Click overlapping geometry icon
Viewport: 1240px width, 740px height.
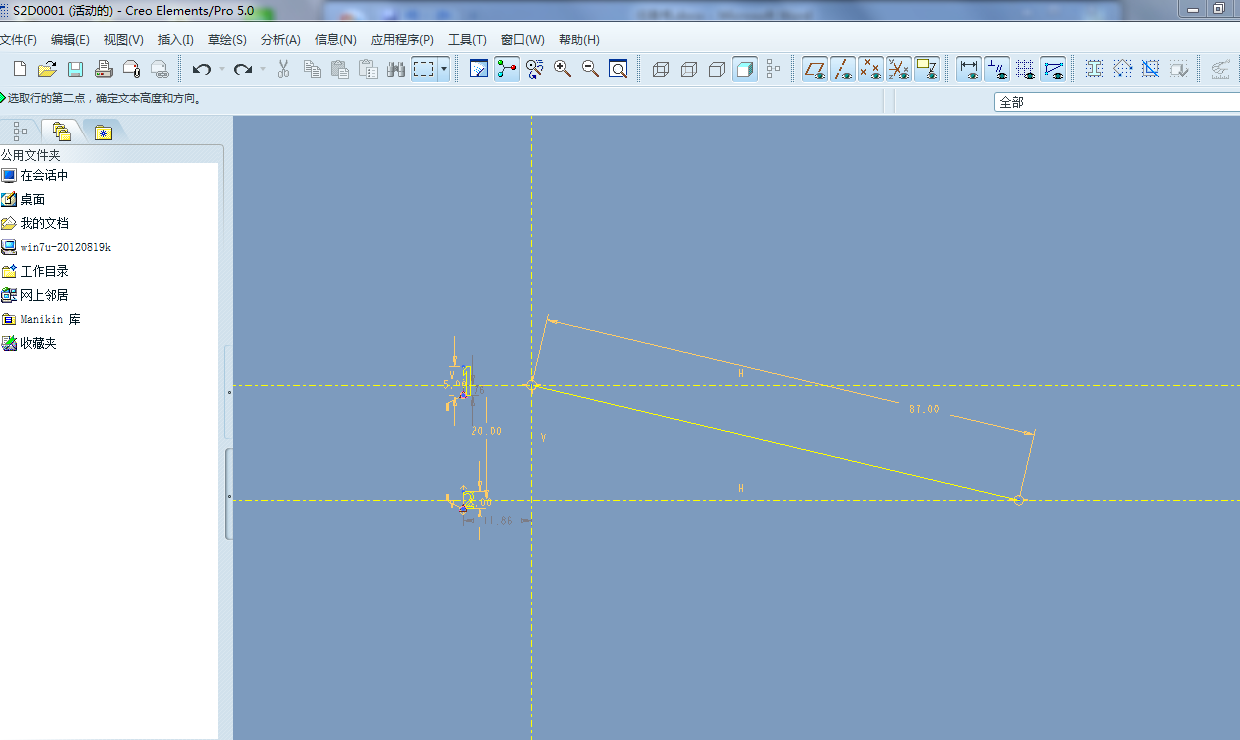pos(1151,69)
